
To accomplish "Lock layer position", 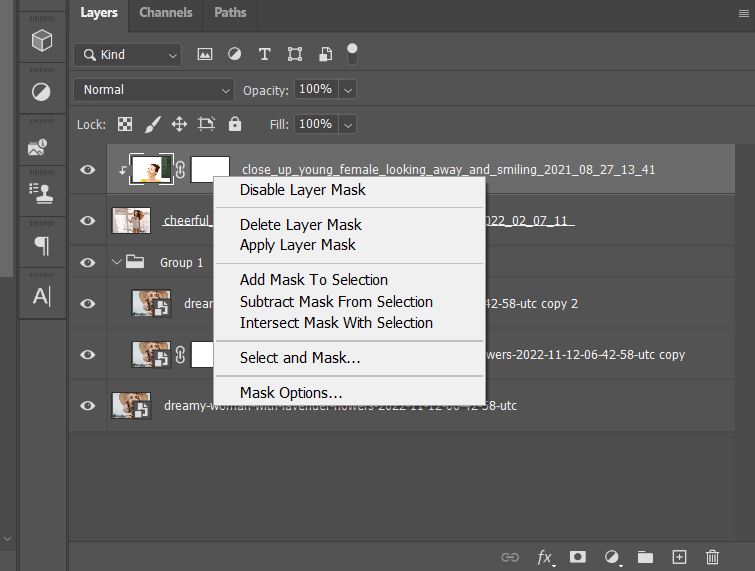I will [x=179, y=124].
